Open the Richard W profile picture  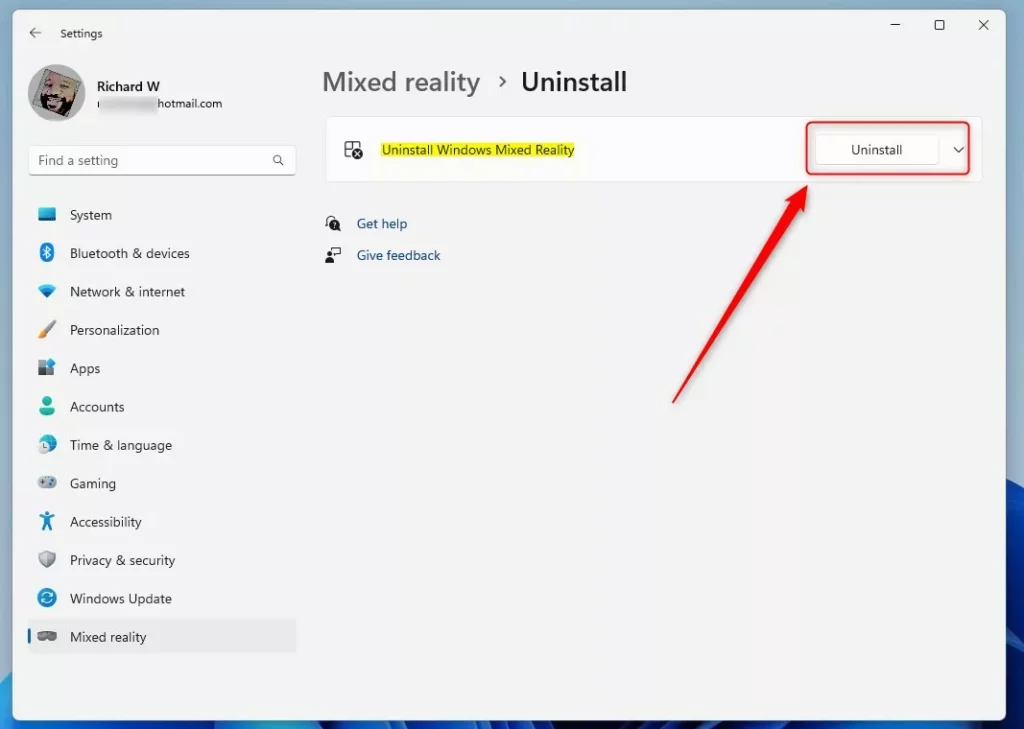click(x=57, y=93)
